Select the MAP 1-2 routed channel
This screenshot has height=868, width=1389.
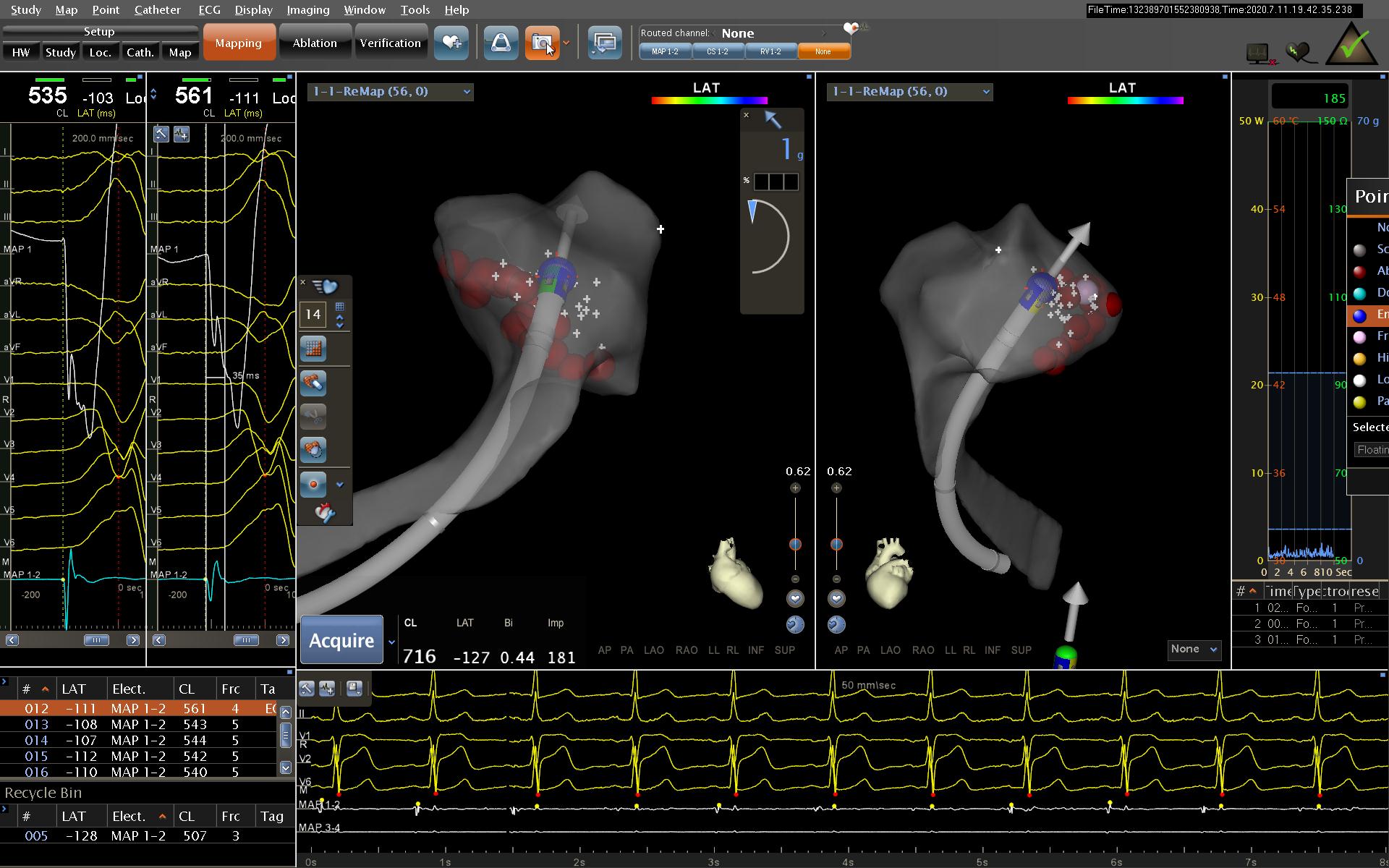pos(665,52)
